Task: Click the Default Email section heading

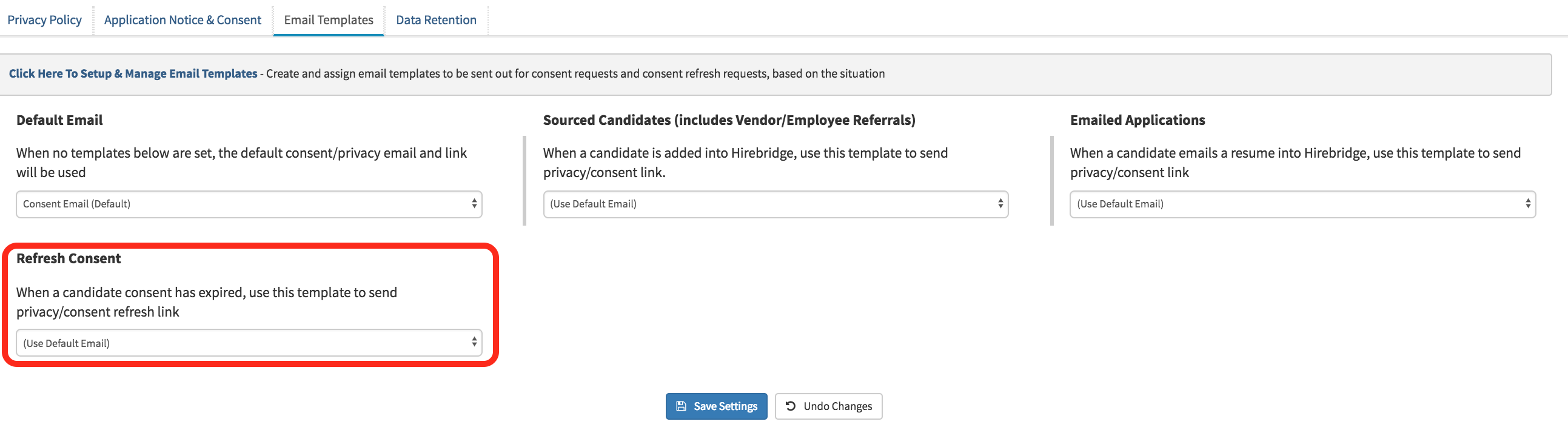Action: [59, 120]
